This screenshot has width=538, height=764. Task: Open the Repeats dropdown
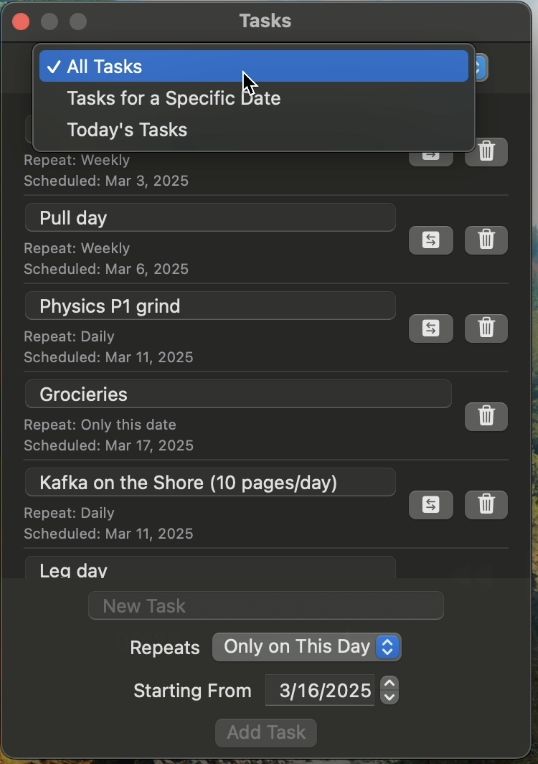(x=307, y=647)
